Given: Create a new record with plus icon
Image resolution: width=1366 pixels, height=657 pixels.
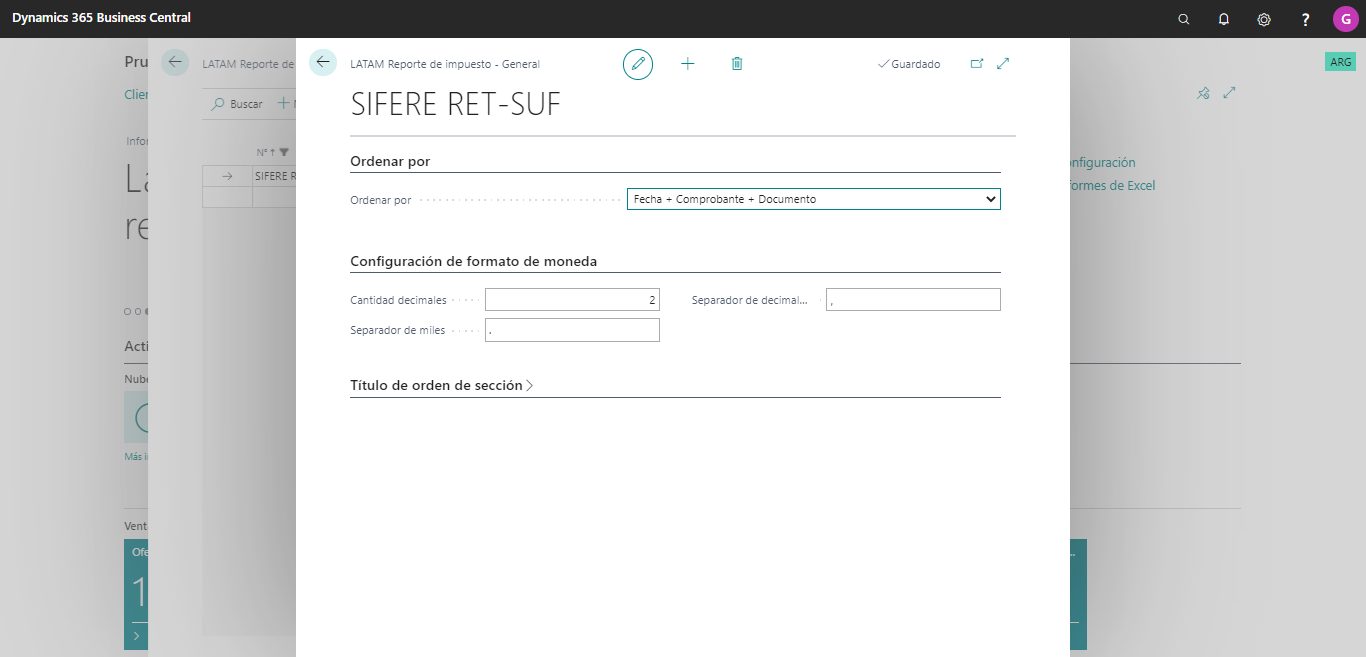Looking at the screenshot, I should (688, 64).
